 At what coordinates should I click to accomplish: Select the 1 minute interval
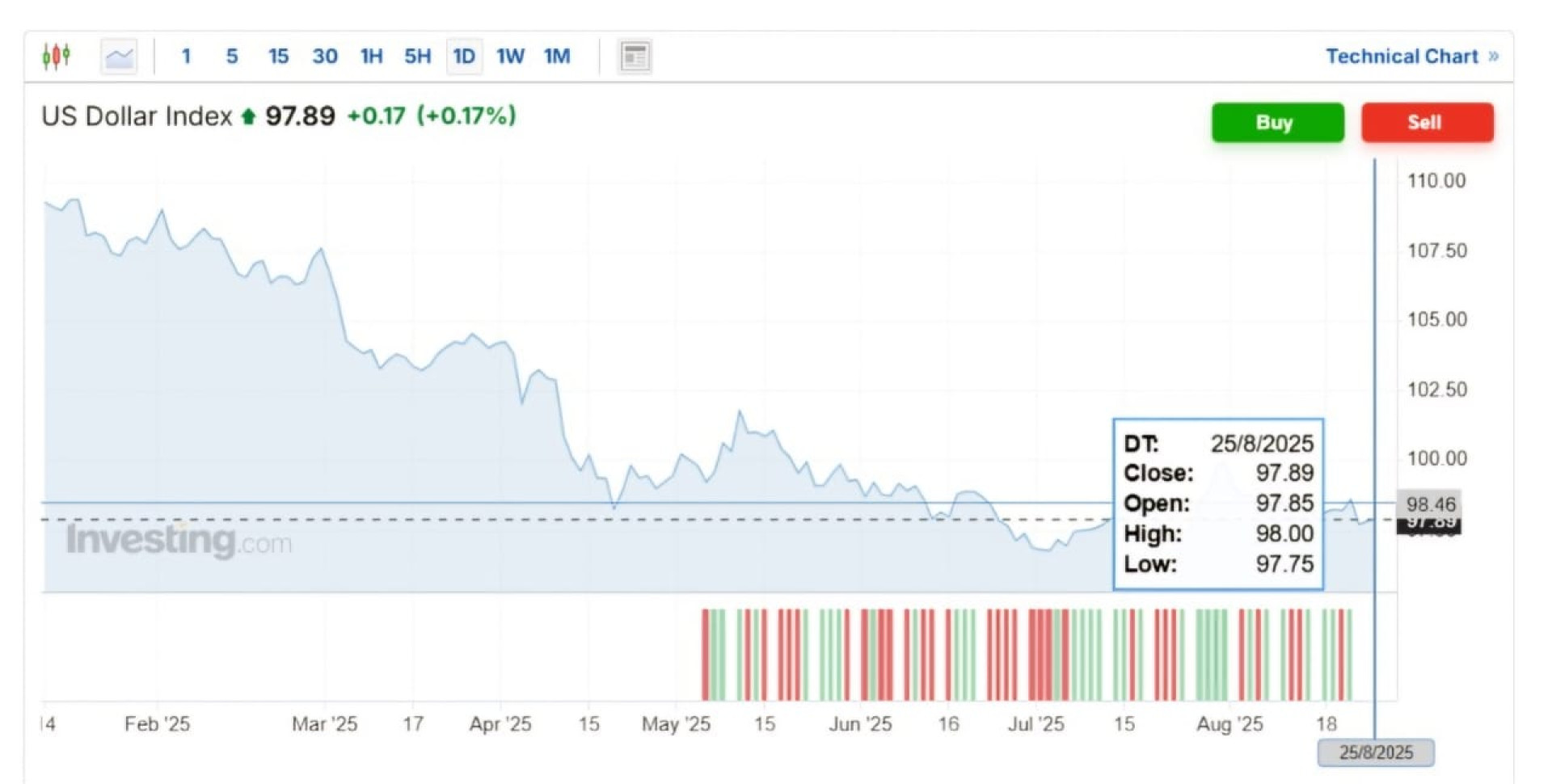click(186, 57)
